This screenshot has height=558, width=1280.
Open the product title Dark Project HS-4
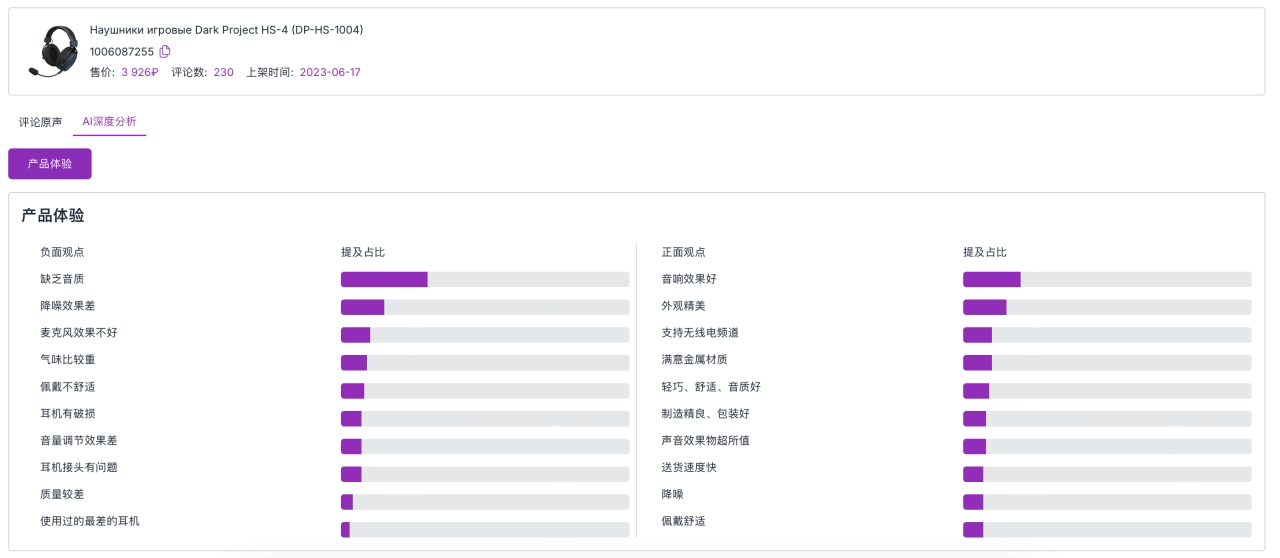(226, 30)
